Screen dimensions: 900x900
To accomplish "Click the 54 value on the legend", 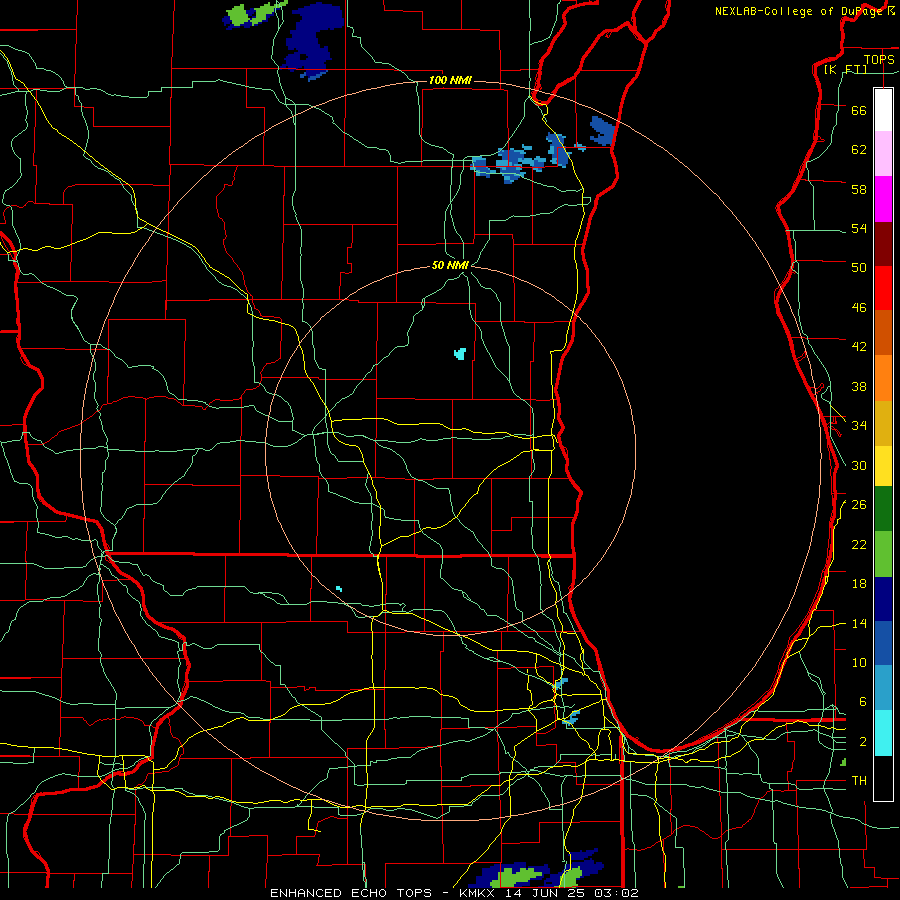I will click(859, 228).
